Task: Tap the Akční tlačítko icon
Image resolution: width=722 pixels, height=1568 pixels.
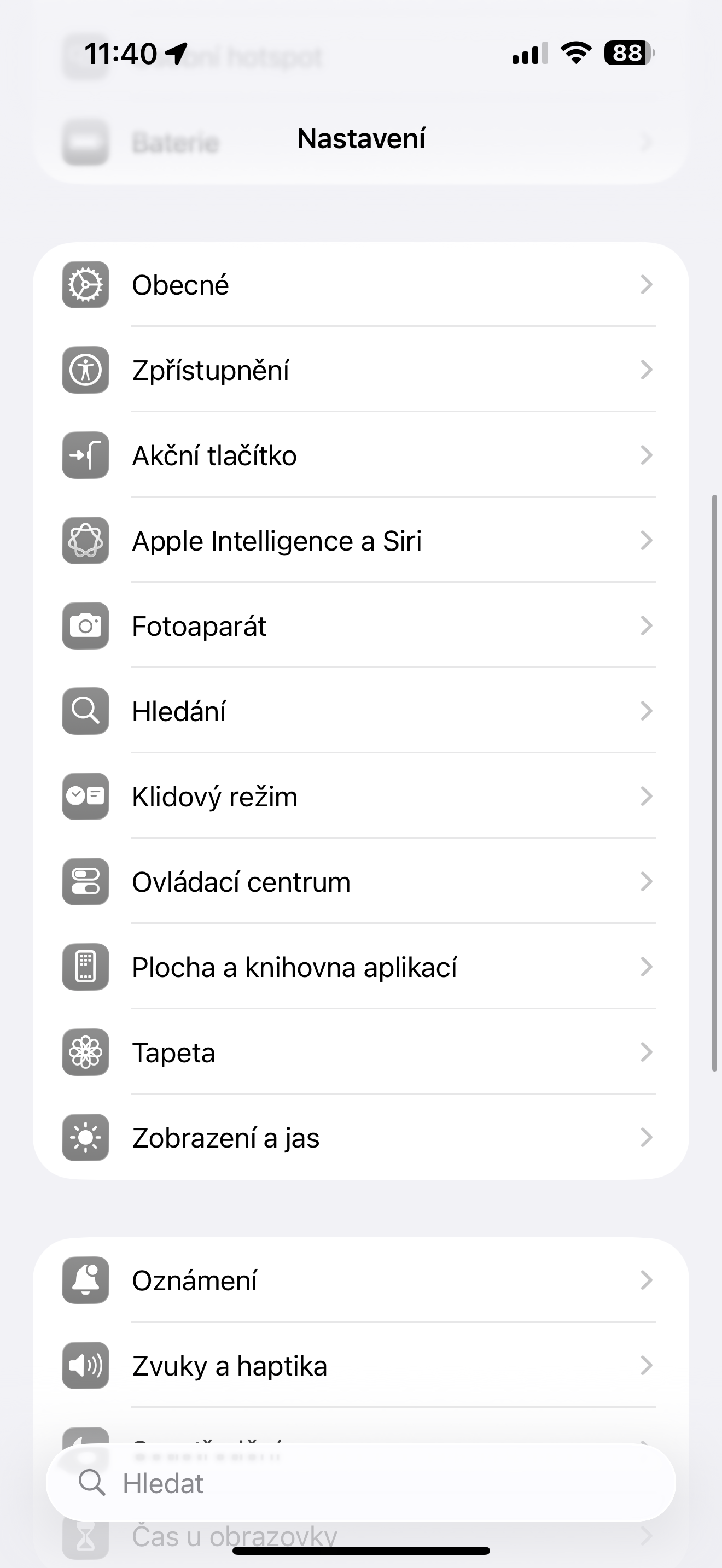Action: 86,455
